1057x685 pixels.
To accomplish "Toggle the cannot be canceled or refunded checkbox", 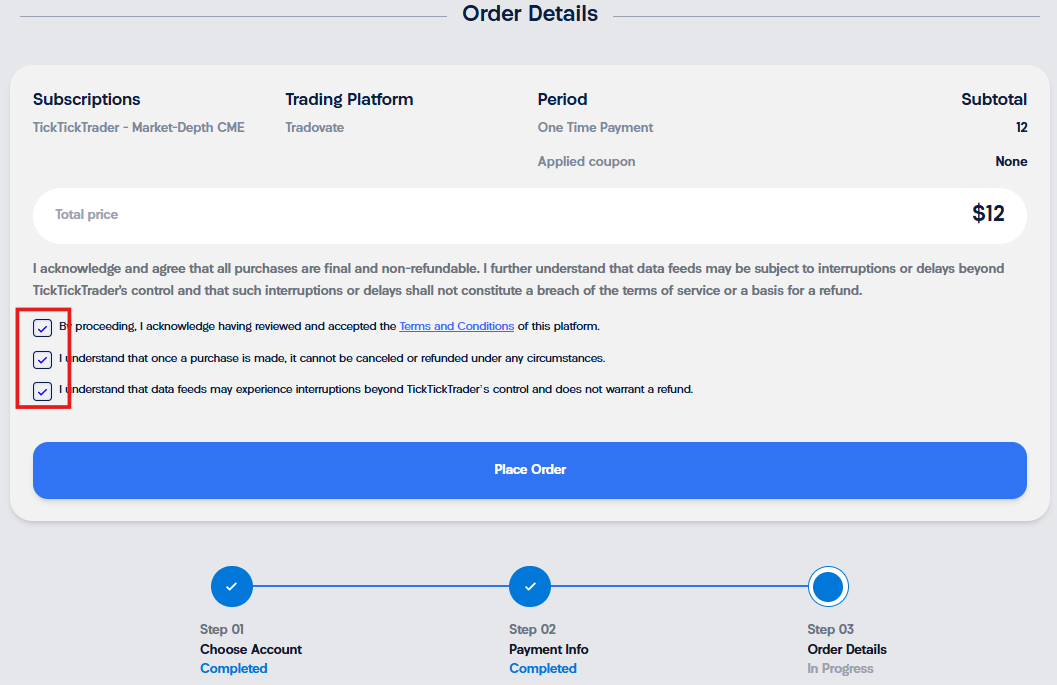I will click(x=42, y=359).
